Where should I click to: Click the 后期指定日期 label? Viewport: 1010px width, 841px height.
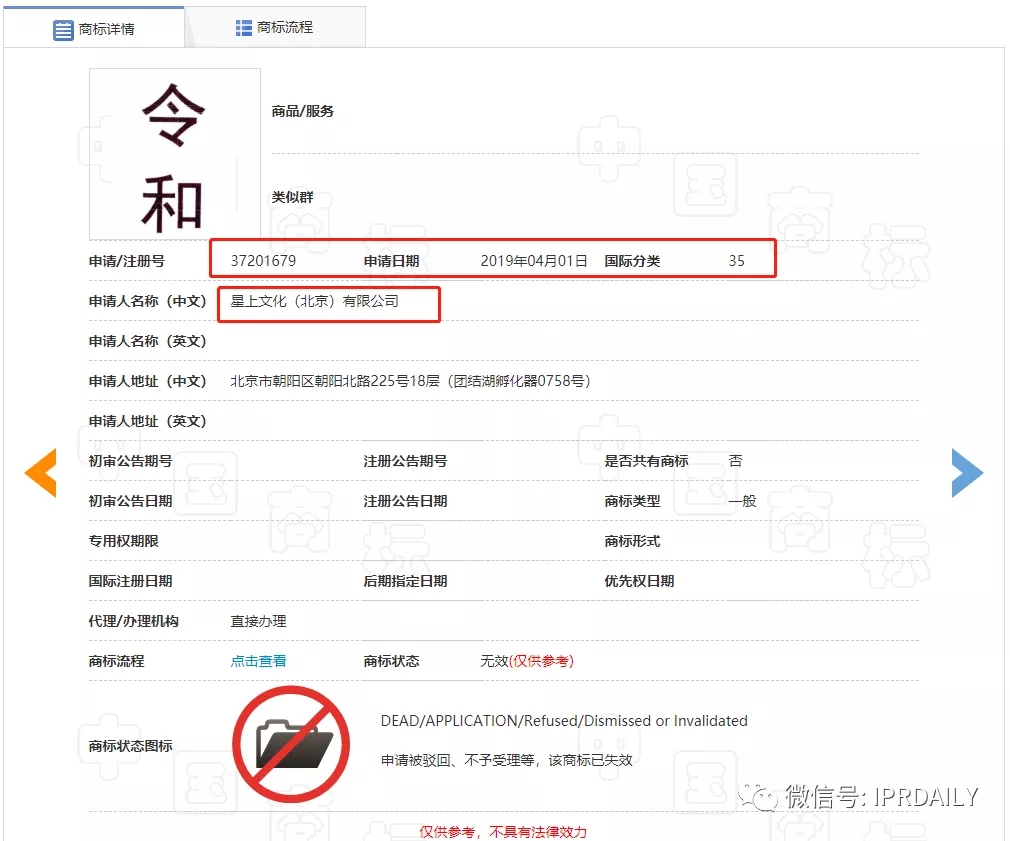[405, 581]
